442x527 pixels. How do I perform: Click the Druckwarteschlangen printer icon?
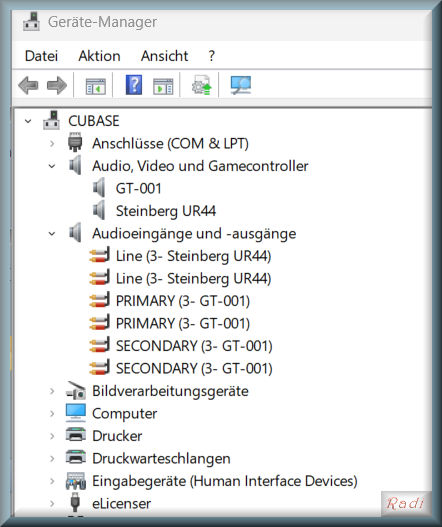click(76, 457)
